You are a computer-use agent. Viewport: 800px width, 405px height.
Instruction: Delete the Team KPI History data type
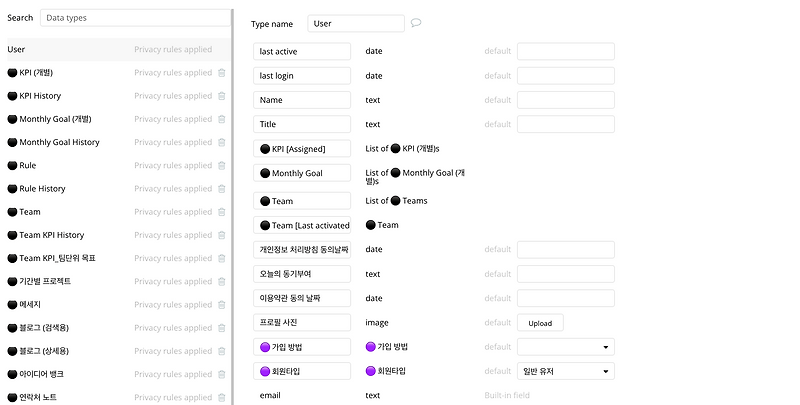pyautogui.click(x=221, y=235)
